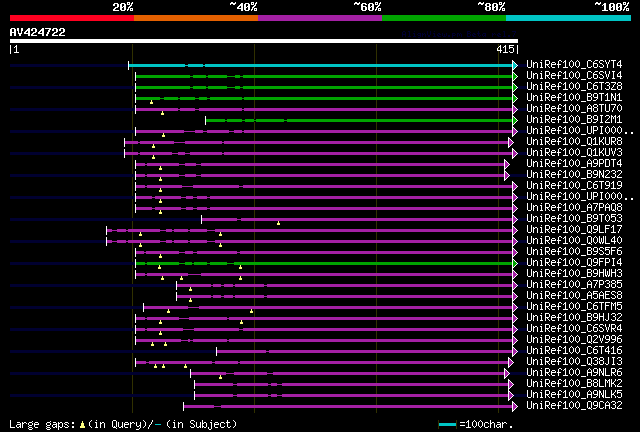This screenshot has height=432, width=640.
Task: Click the purple ~60% identity color bar
Action: coord(320,18)
